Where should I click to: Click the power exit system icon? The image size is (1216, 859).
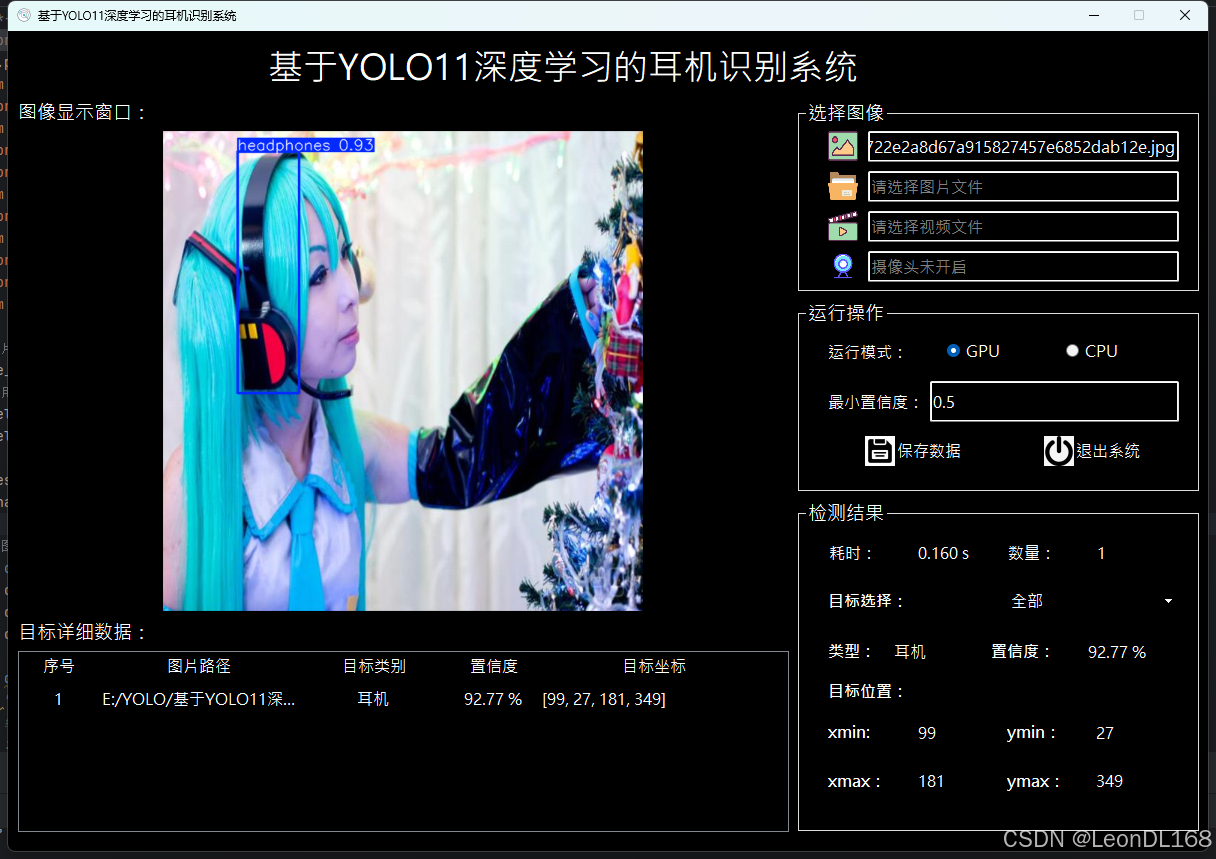click(x=1059, y=451)
